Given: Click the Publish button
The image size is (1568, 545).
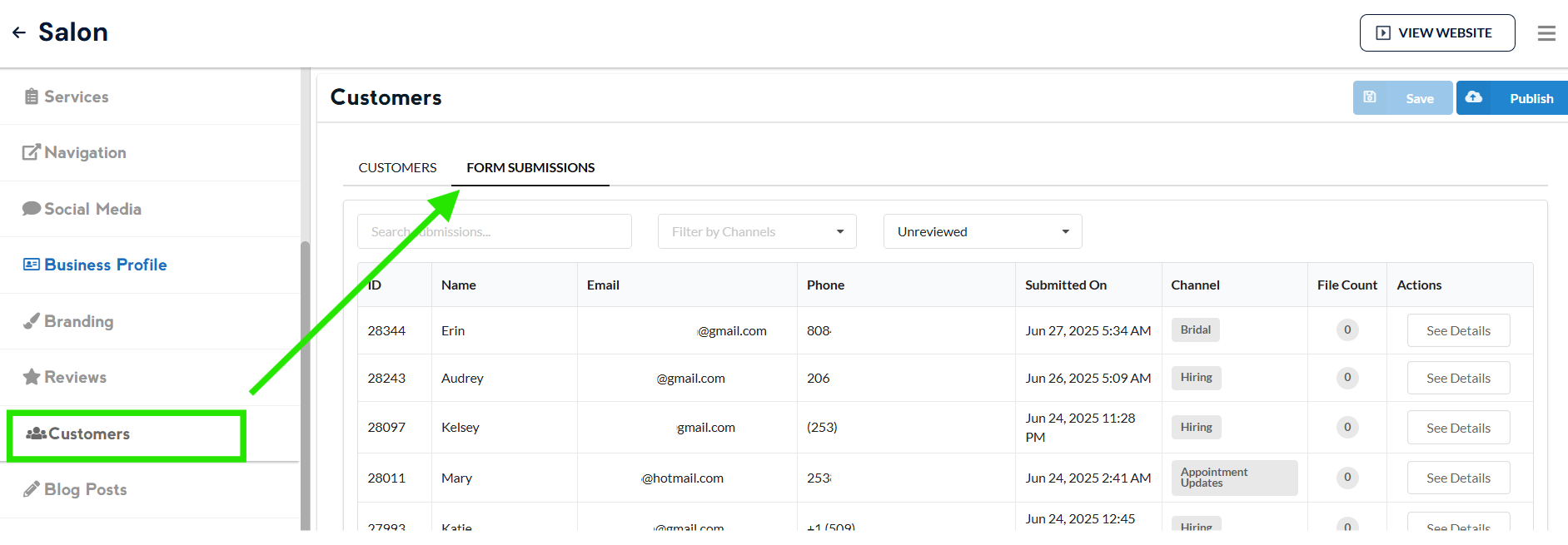Looking at the screenshot, I should (1513, 98).
